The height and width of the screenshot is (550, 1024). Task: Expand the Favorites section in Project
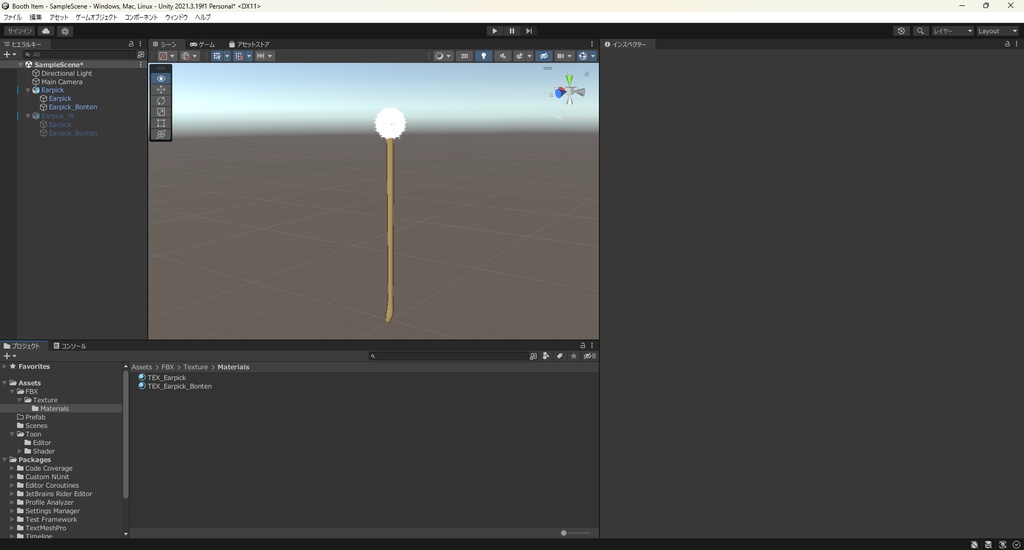coord(5,366)
